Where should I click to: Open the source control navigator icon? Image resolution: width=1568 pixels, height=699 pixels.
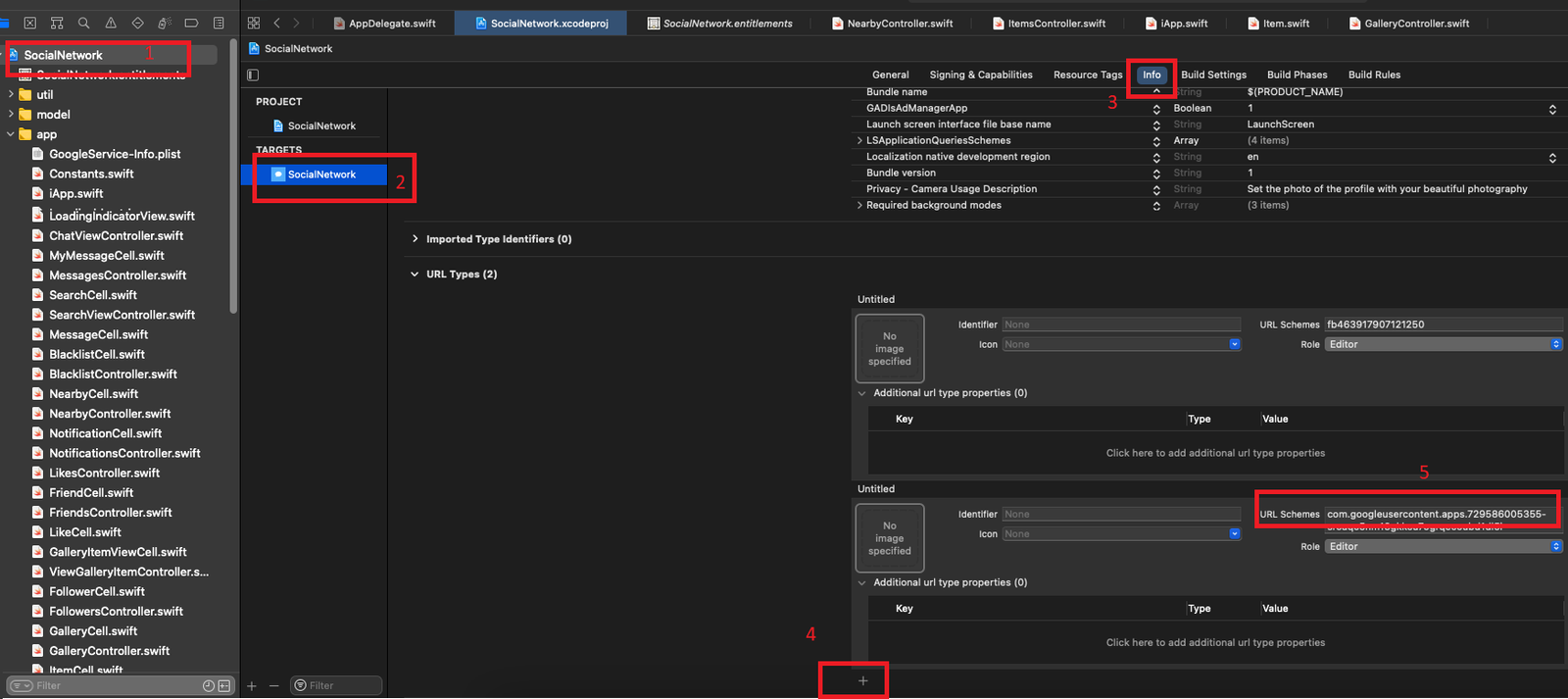click(x=30, y=23)
